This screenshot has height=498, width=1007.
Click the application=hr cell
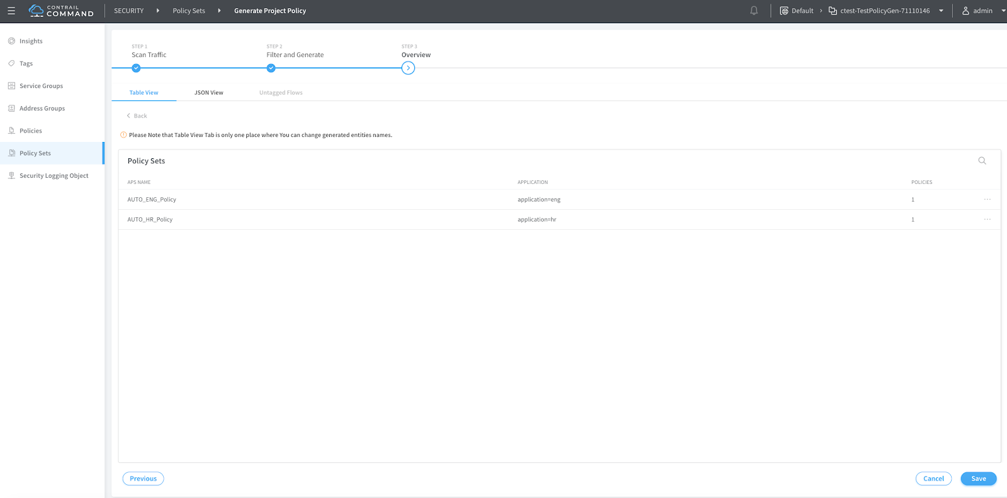[537, 220]
